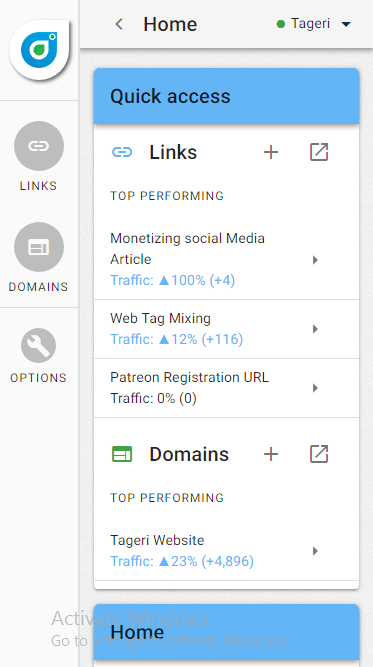This screenshot has height=667, width=373.
Task: Click the Tageri Website domain entry
Action: [x=226, y=551]
